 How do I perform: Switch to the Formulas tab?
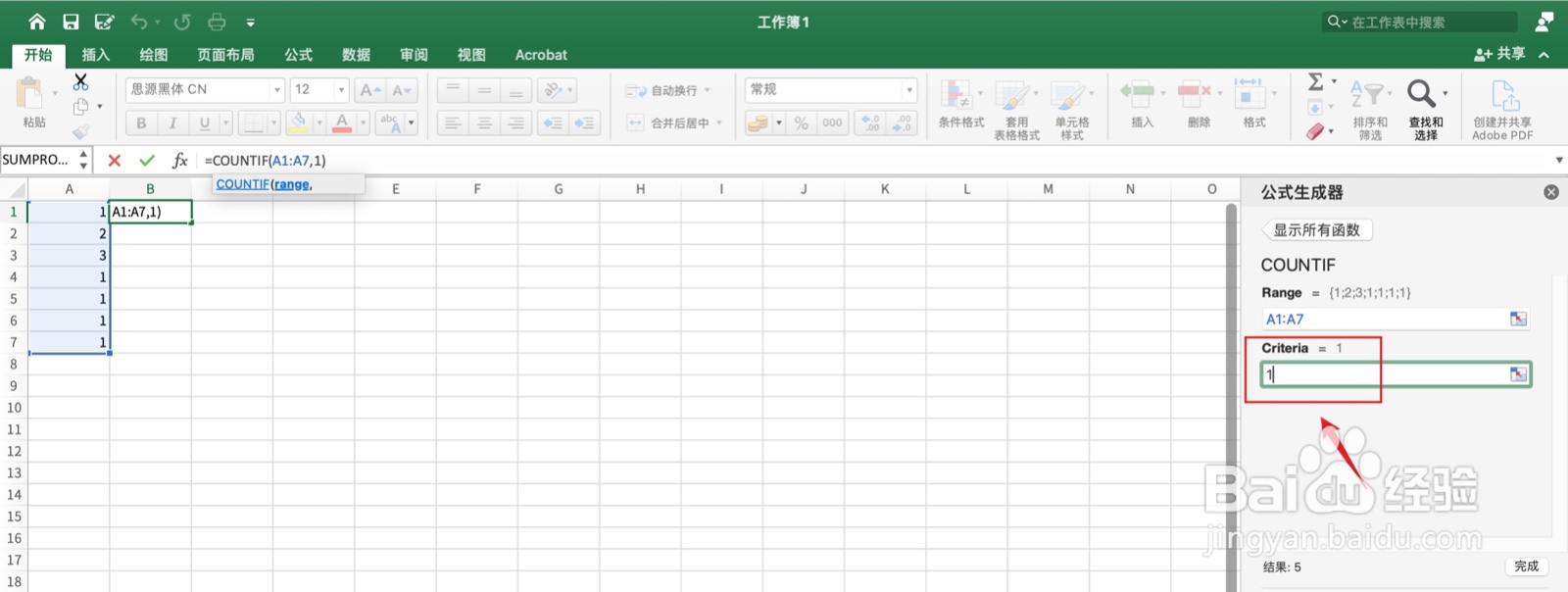(298, 55)
